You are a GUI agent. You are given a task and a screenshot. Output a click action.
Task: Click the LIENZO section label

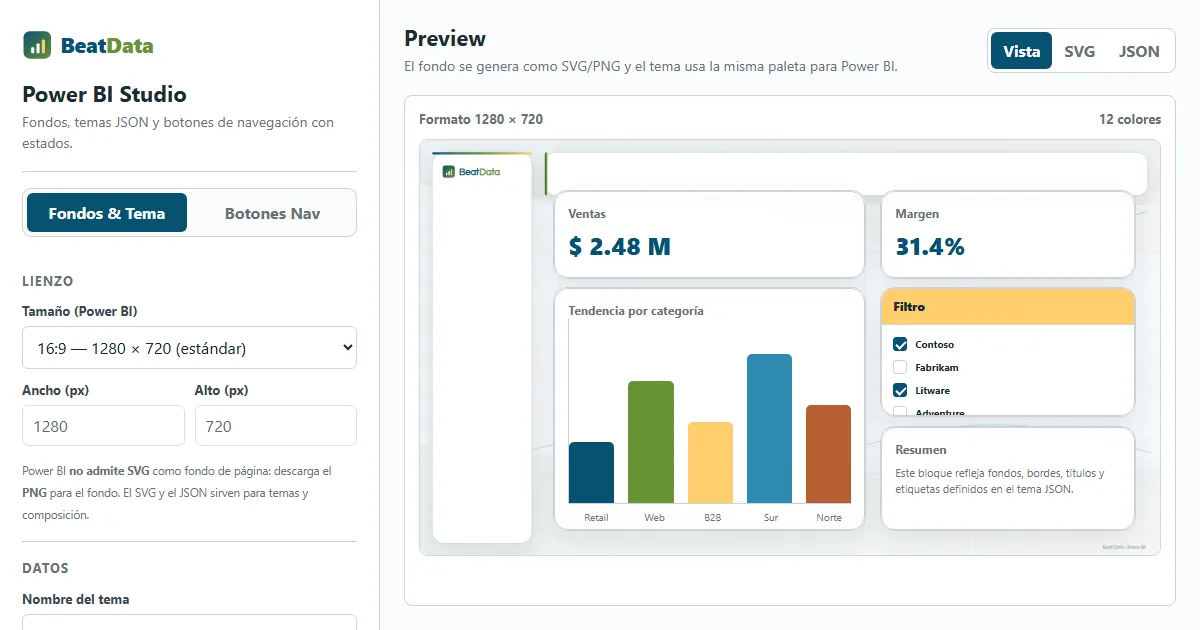coord(48,281)
